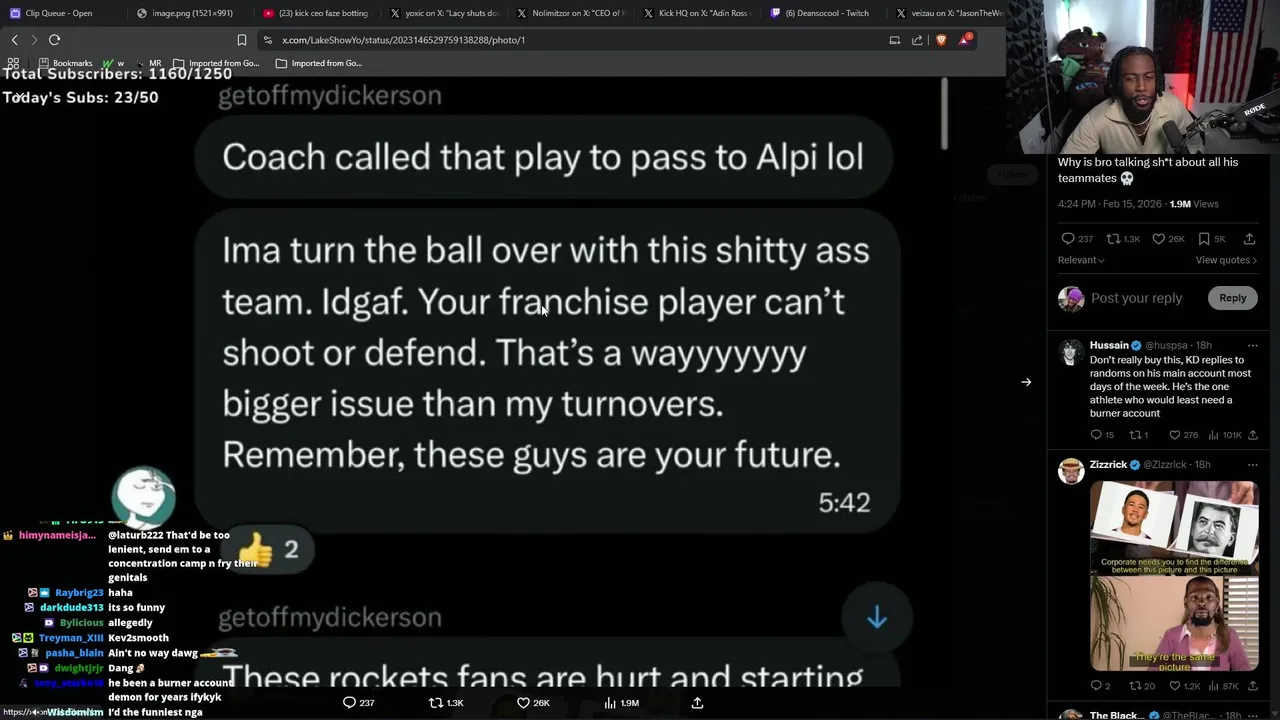The height and width of the screenshot is (720, 1280).
Task: Jump down with the blue down-arrow button
Action: [x=877, y=618]
